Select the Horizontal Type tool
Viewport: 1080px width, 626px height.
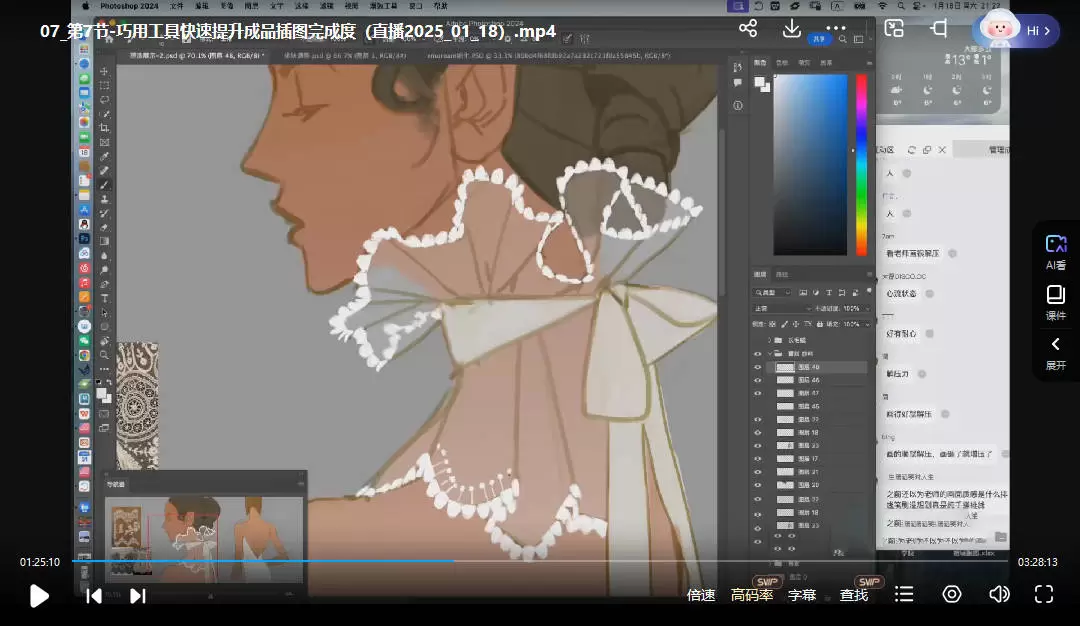[x=105, y=298]
